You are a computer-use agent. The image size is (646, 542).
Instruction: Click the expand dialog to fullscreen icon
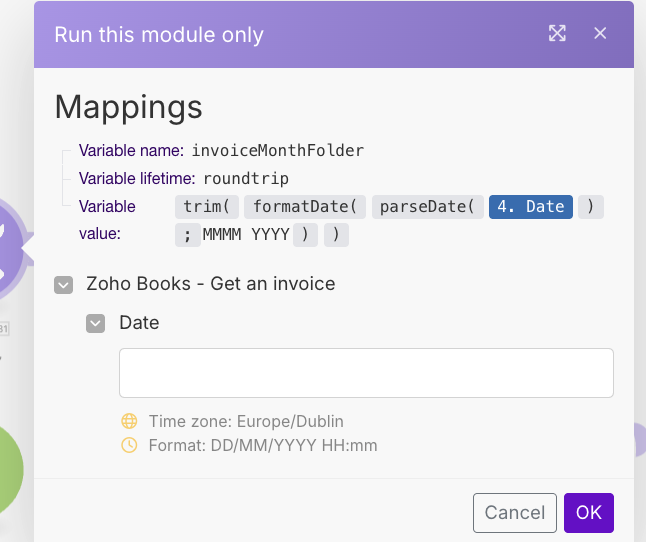click(x=557, y=33)
